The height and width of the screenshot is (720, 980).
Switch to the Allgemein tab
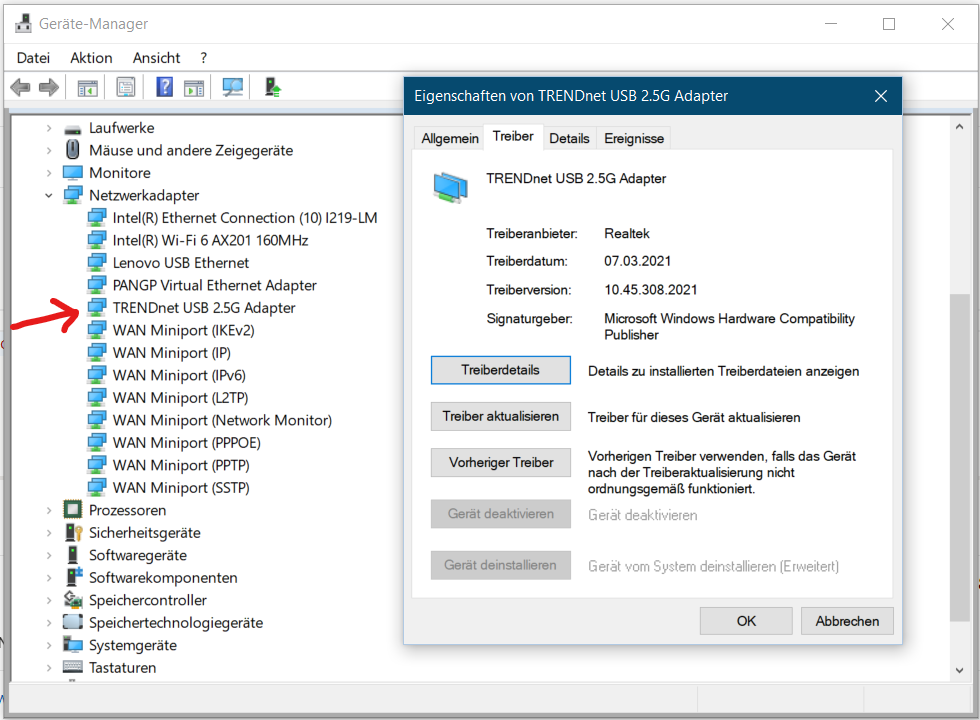pos(450,138)
